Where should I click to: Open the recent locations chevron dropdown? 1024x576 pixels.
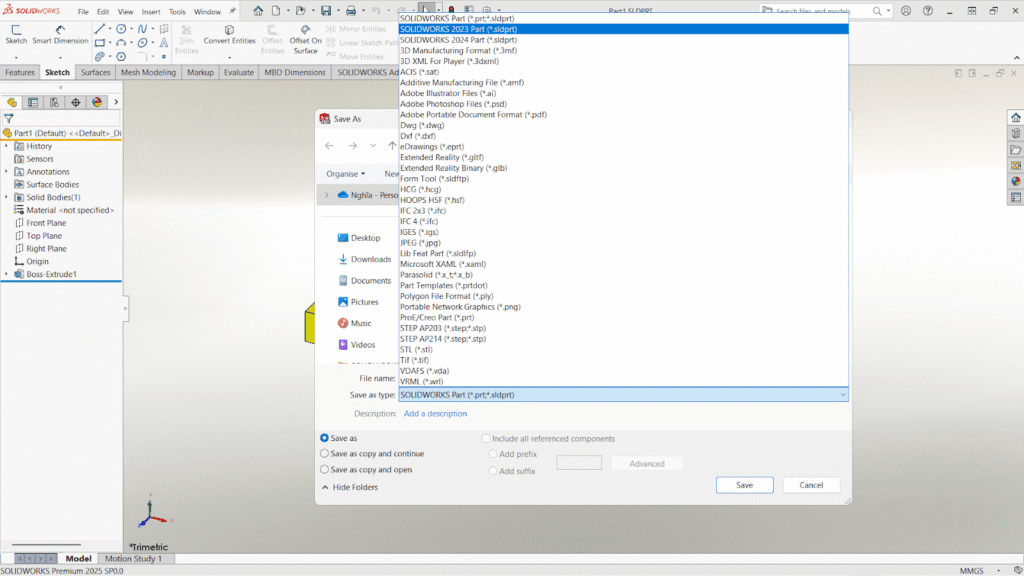click(x=373, y=146)
